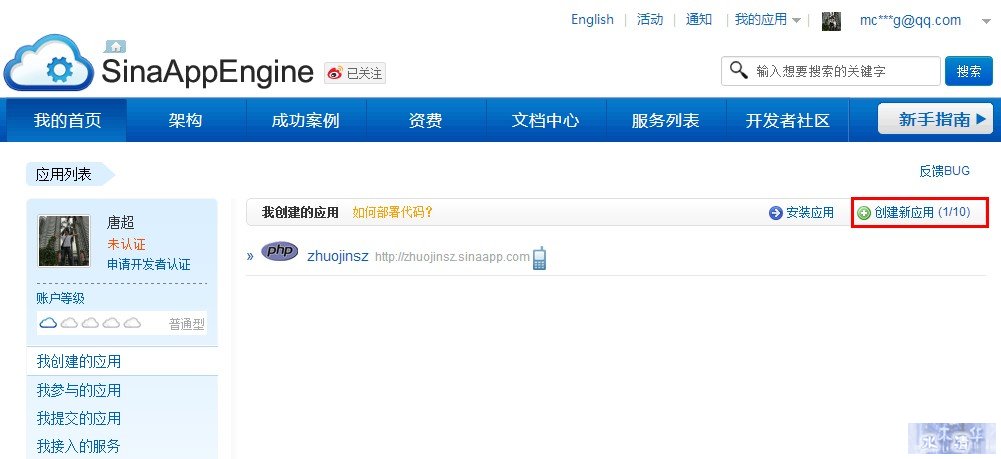Select the 成功案例 navigation tab
1001x459 pixels.
coord(306,120)
